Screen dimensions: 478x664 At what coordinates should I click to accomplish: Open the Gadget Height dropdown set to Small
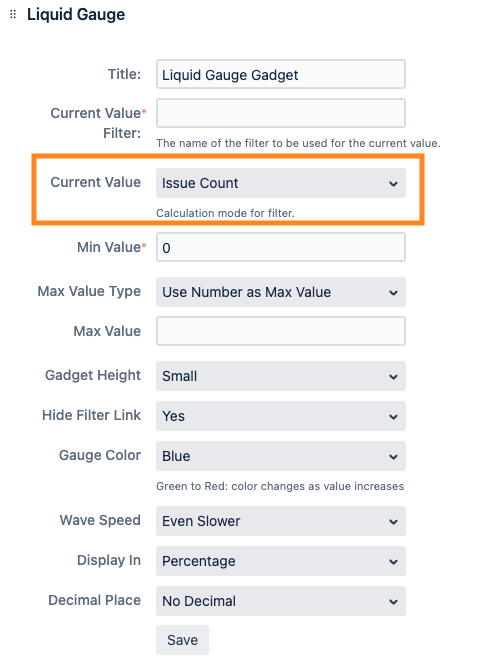(281, 376)
